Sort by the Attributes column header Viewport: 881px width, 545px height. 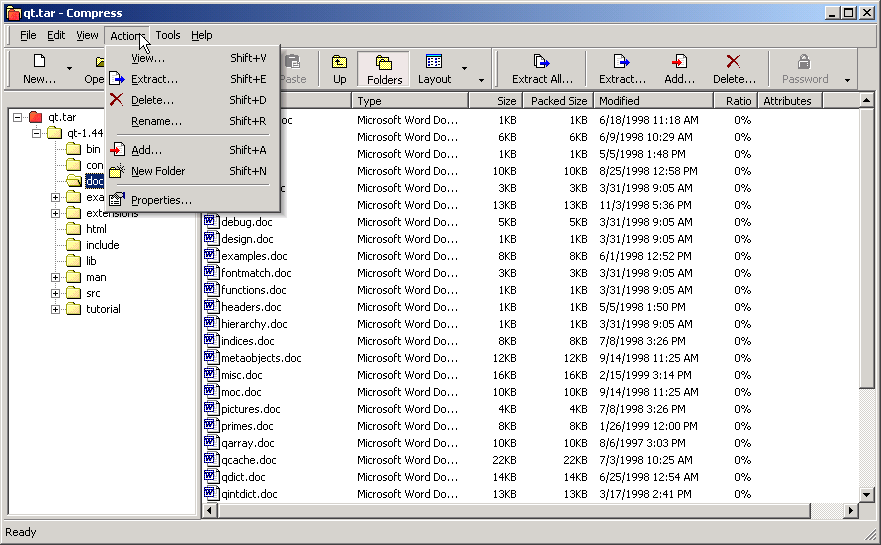pos(789,101)
